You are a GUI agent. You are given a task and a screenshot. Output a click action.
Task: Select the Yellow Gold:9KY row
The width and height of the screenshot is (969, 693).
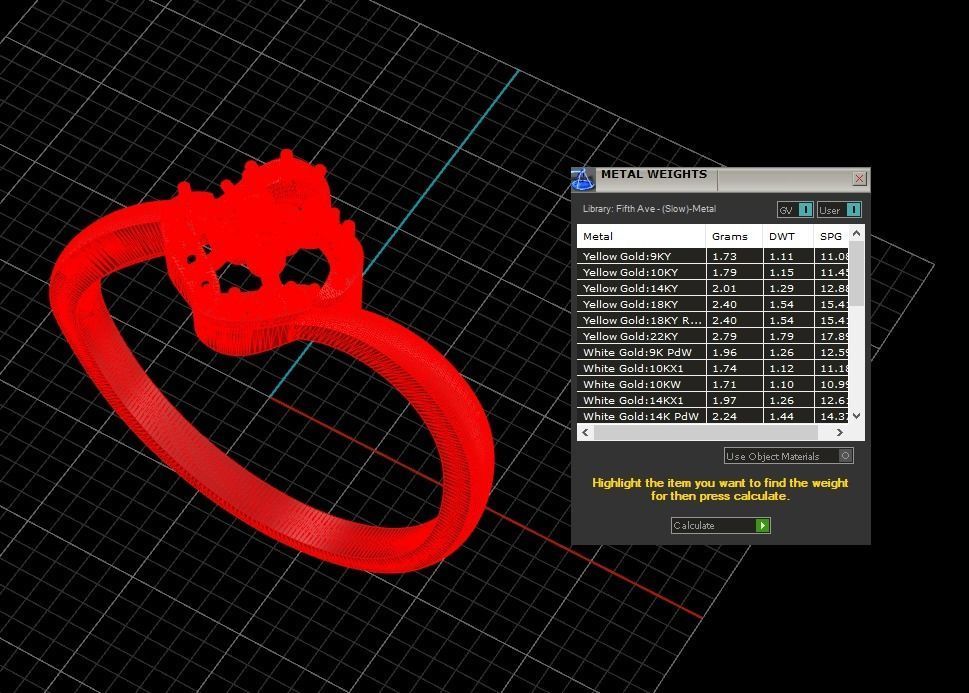click(x=713, y=256)
